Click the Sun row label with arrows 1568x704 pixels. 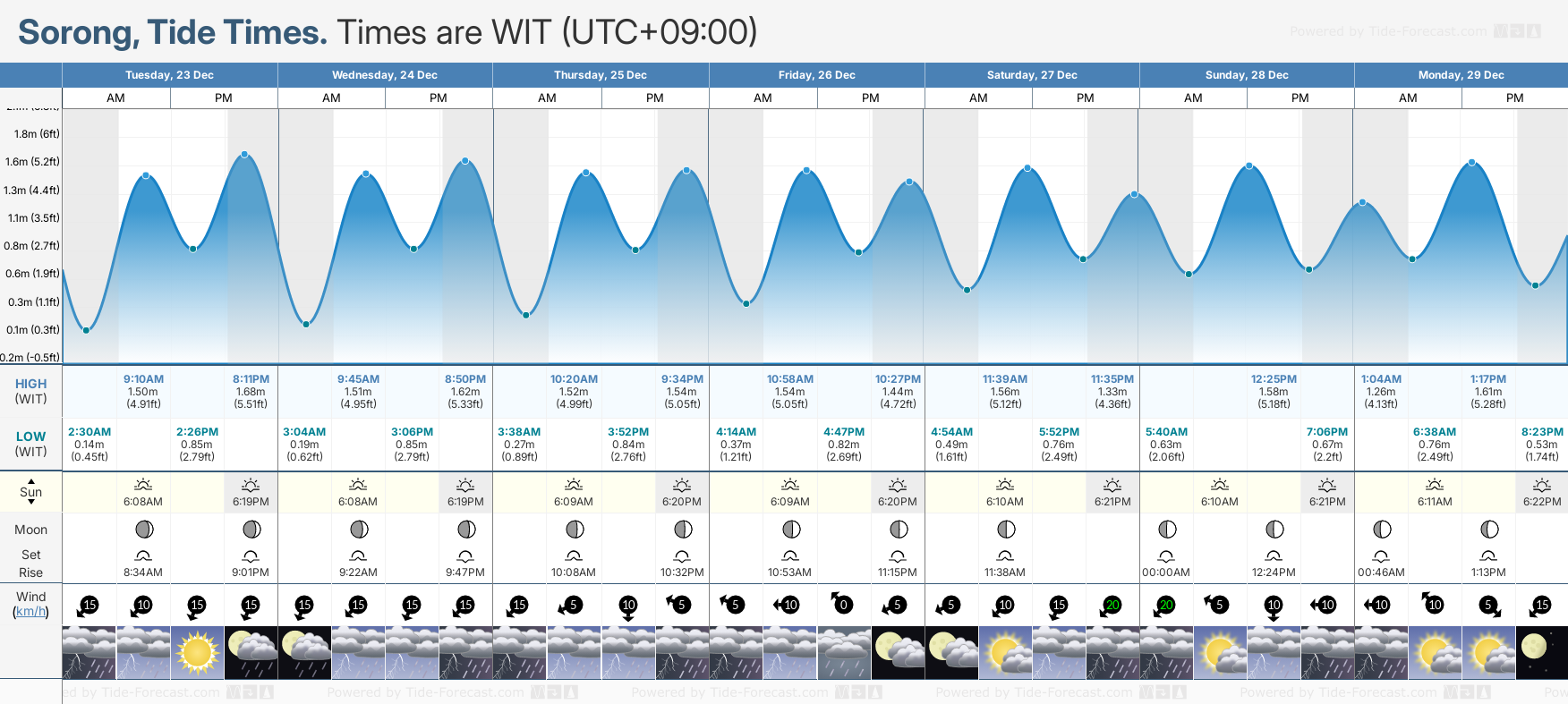30,492
